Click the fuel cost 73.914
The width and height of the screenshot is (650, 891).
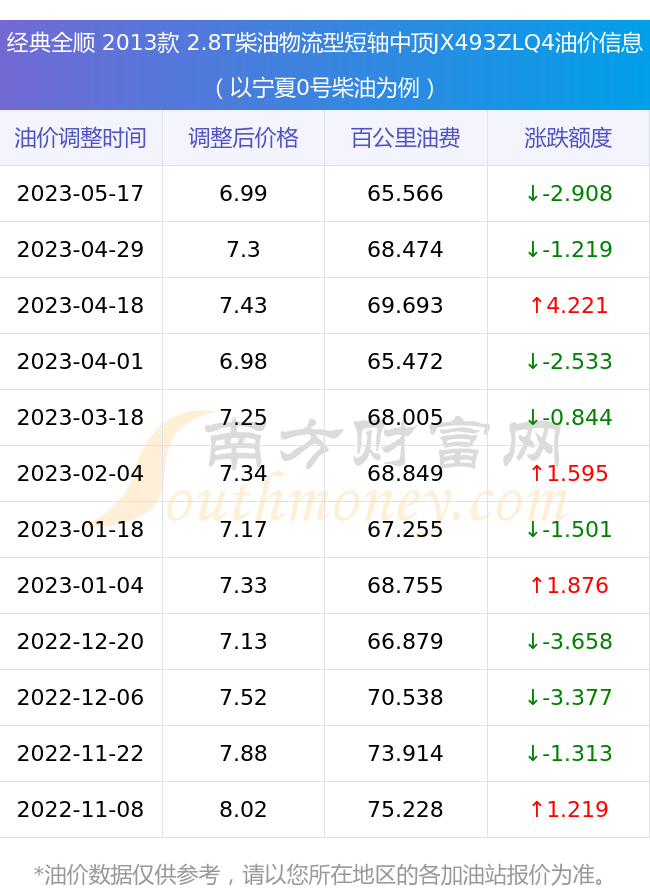[405, 753]
